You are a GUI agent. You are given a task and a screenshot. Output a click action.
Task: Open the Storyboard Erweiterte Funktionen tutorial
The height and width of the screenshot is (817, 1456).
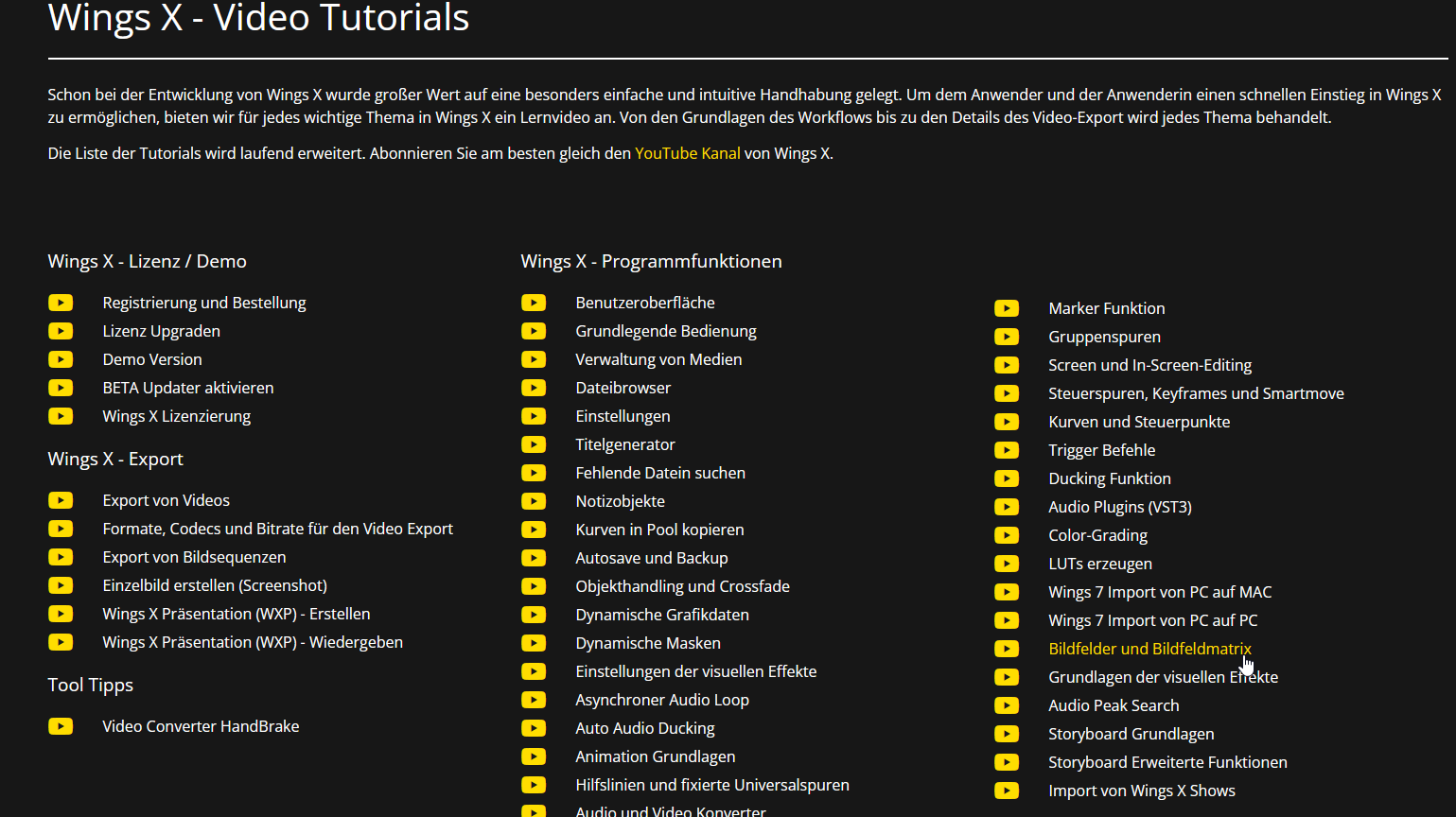(x=1168, y=762)
